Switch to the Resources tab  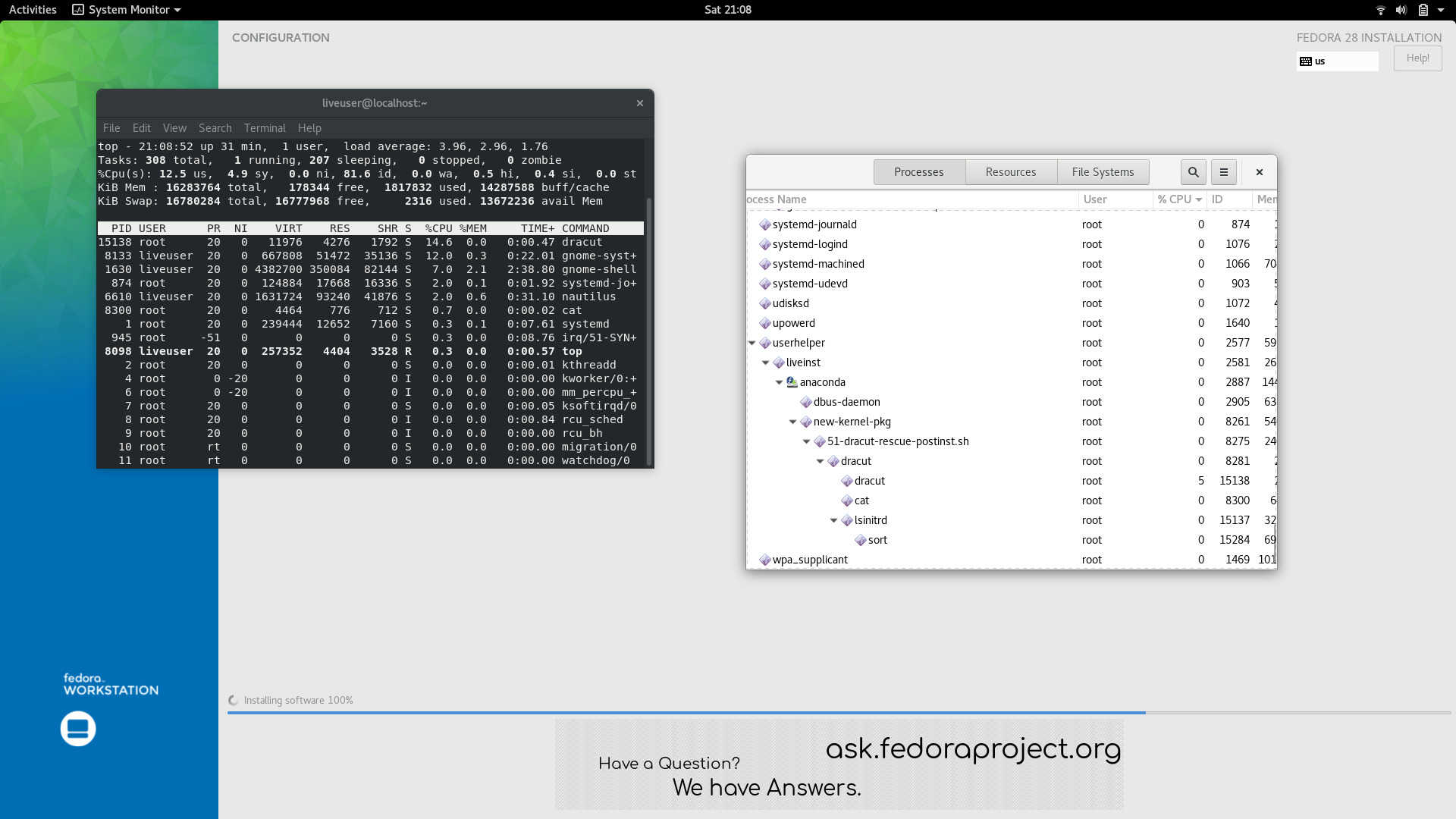click(1011, 172)
